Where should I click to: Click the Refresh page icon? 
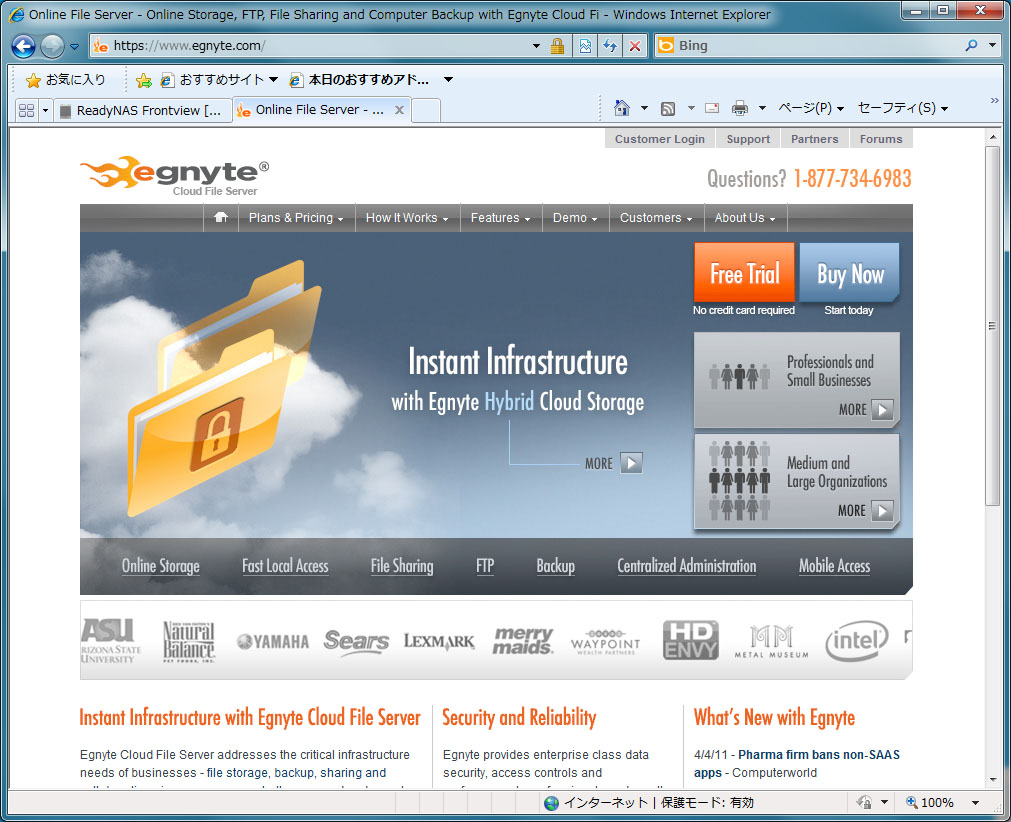click(x=609, y=46)
